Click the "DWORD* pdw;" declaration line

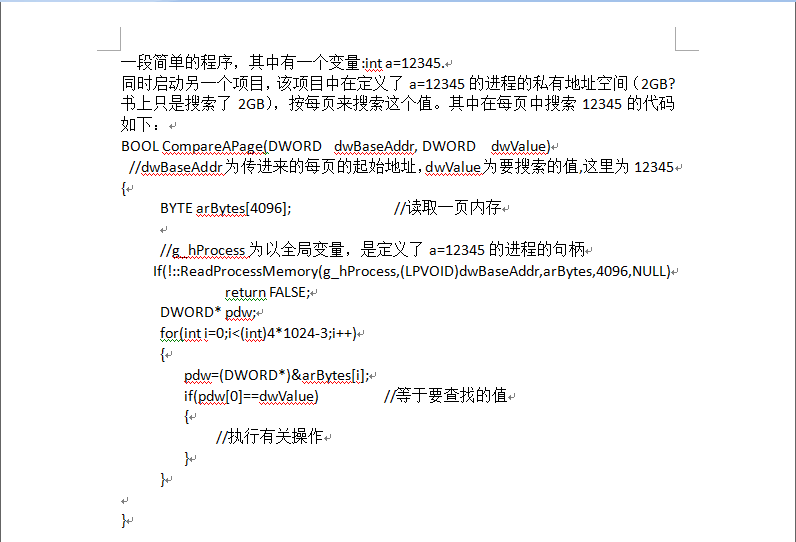(208, 313)
